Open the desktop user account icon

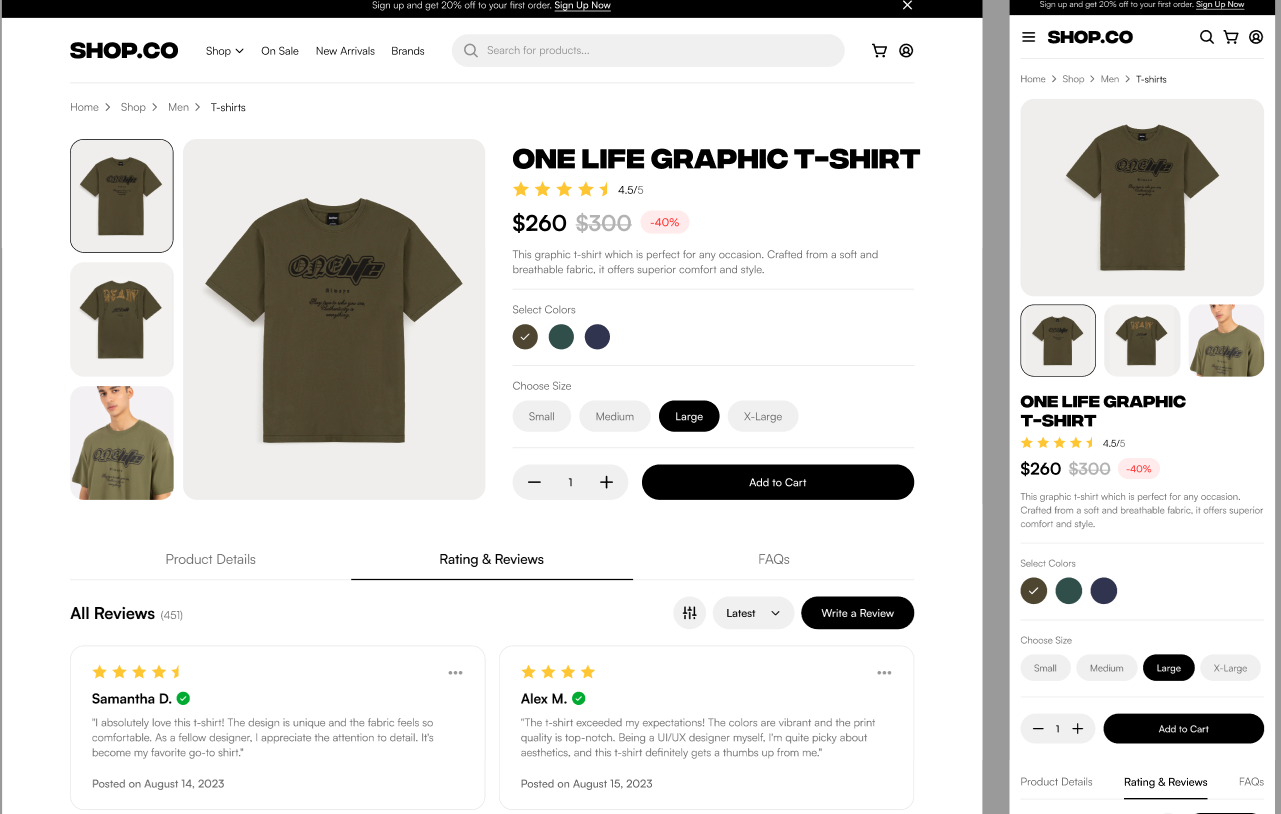click(x=906, y=51)
